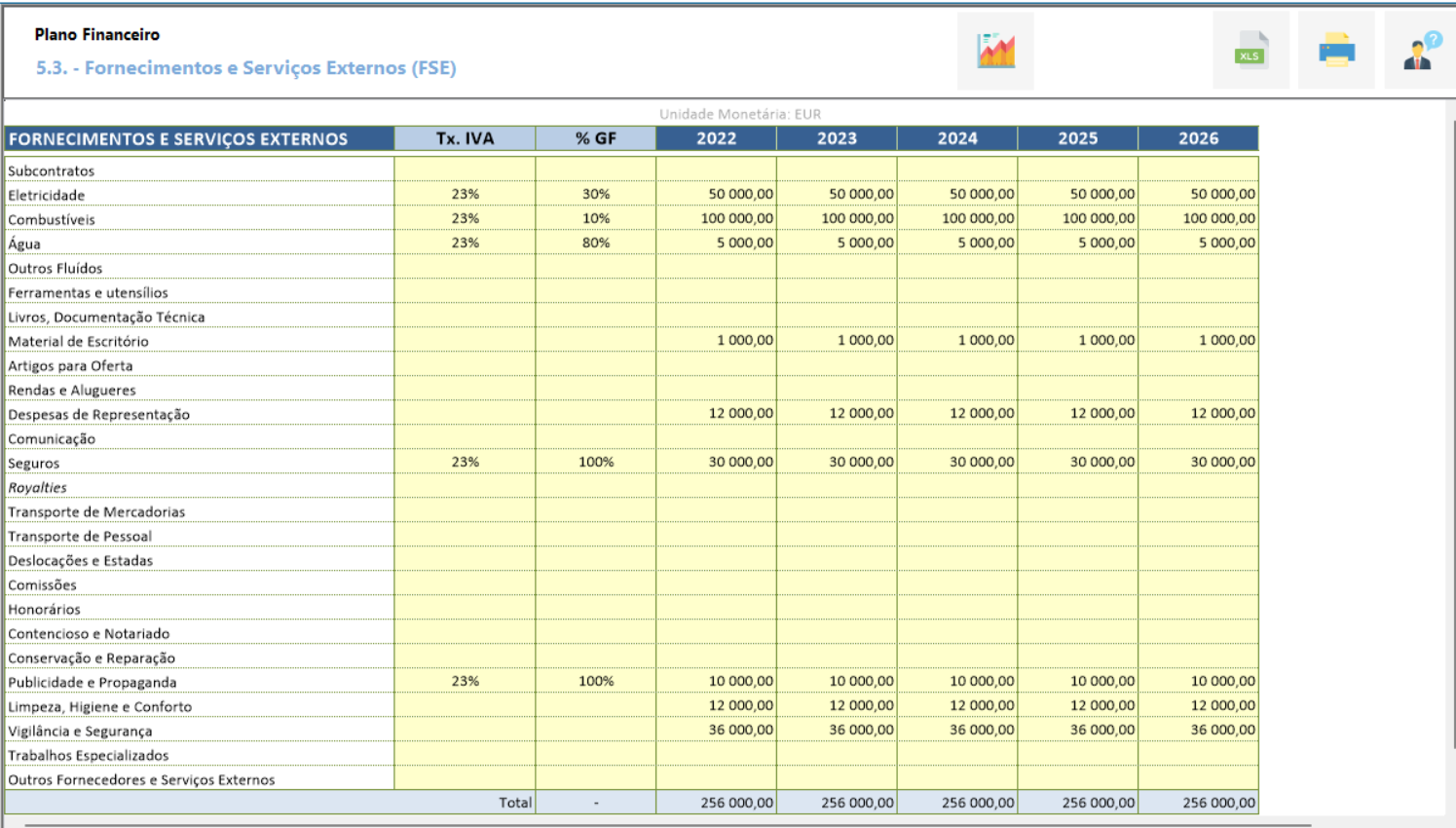The image size is (1456, 828).
Task: Click the Outros Fluídos row label
Action: pos(56,268)
